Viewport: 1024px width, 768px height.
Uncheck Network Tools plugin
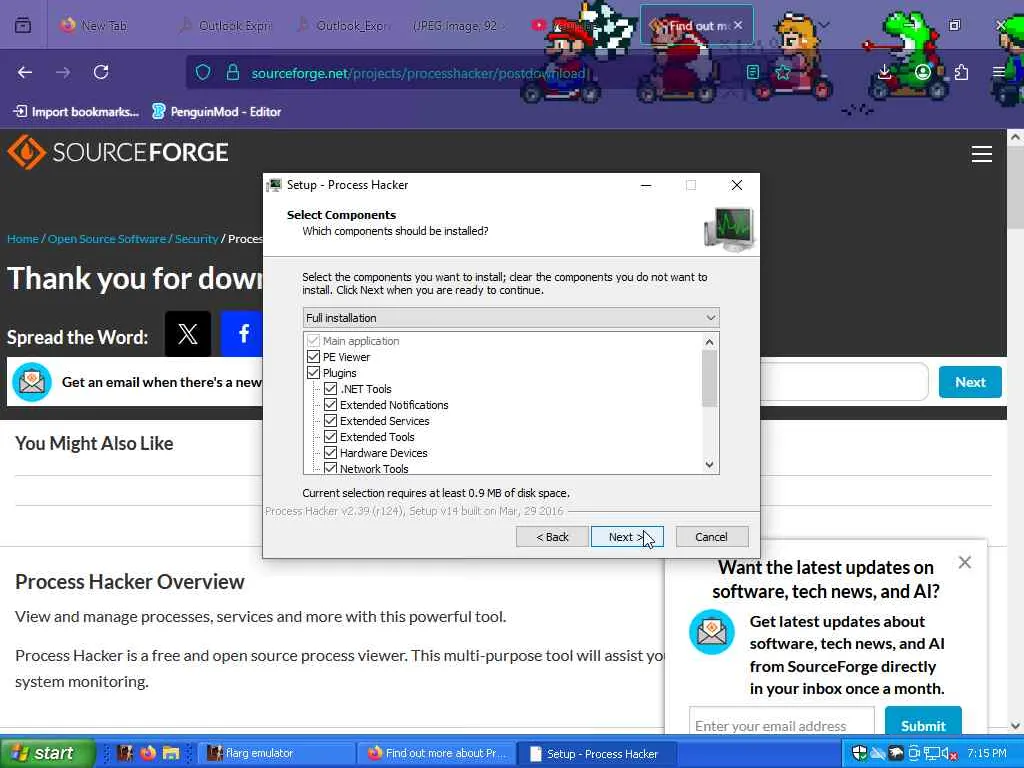coord(330,468)
